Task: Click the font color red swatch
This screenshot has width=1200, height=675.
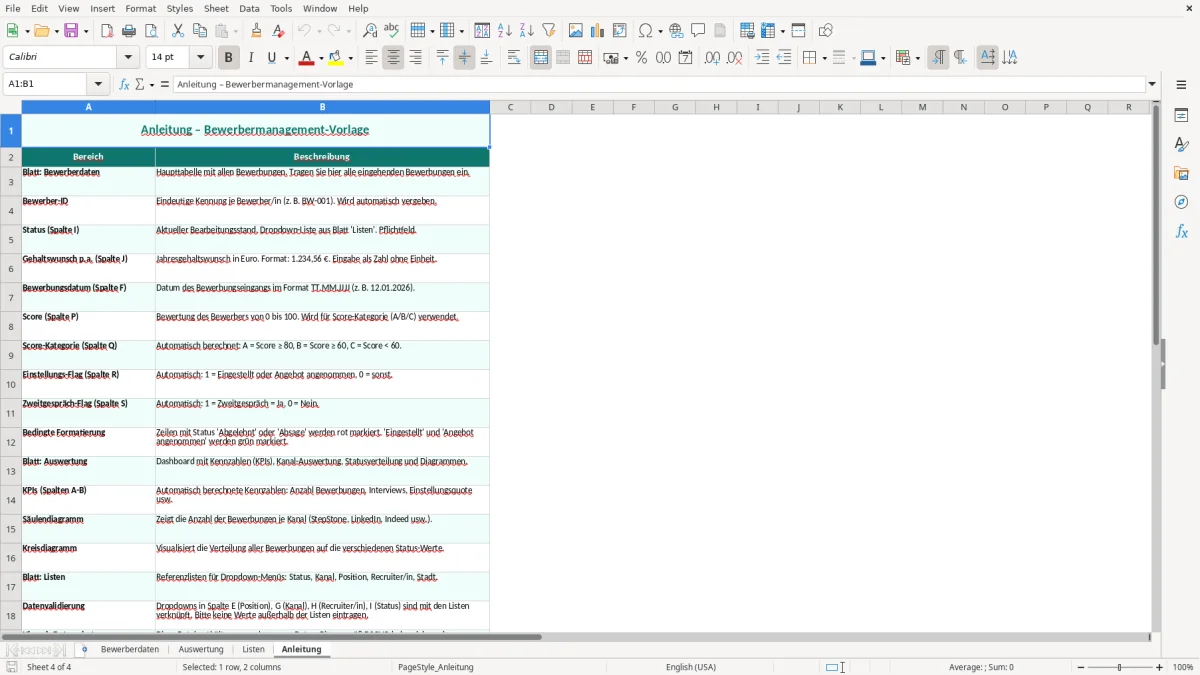Action: (x=307, y=58)
